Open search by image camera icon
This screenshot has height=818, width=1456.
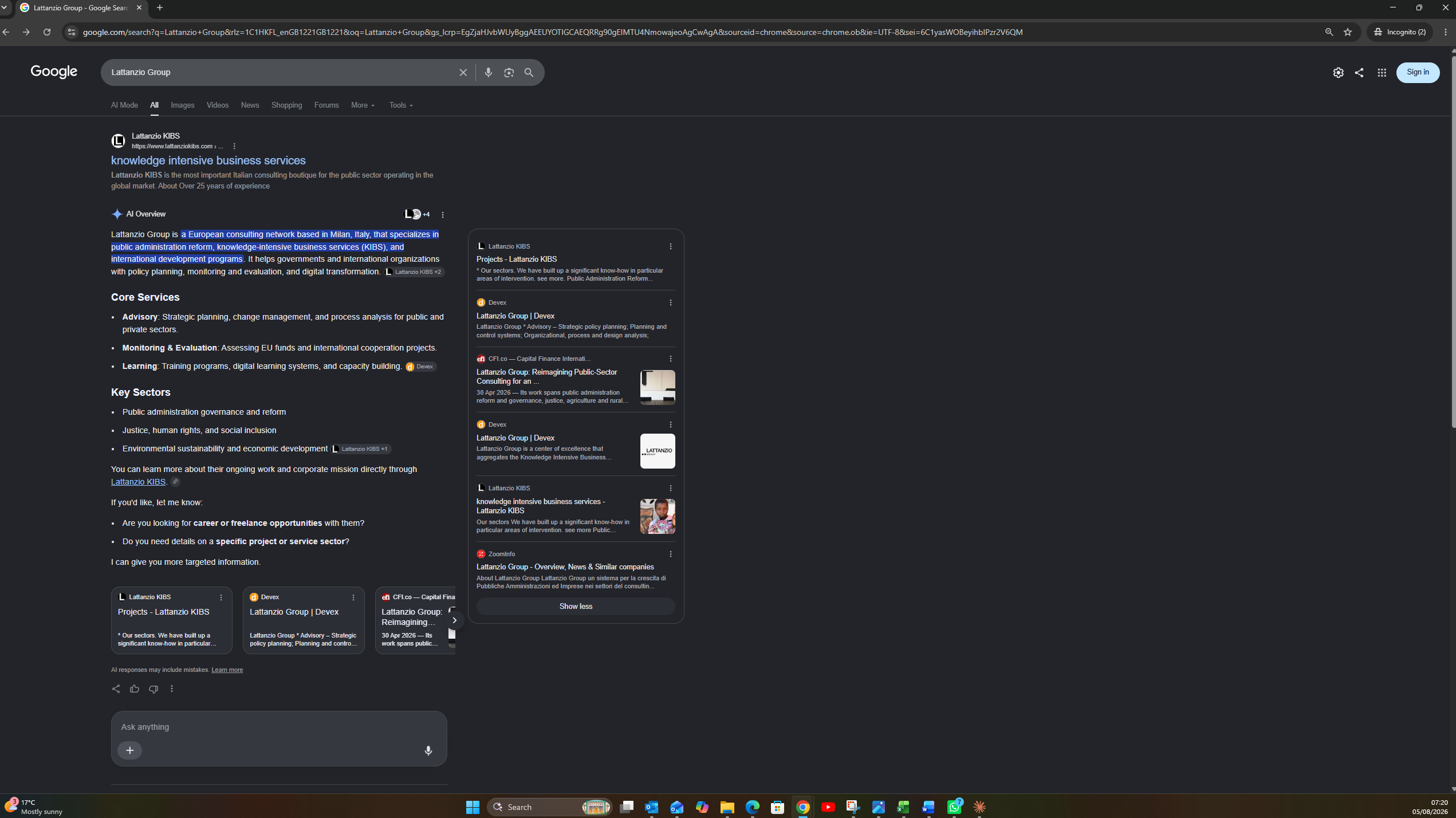pos(509,73)
